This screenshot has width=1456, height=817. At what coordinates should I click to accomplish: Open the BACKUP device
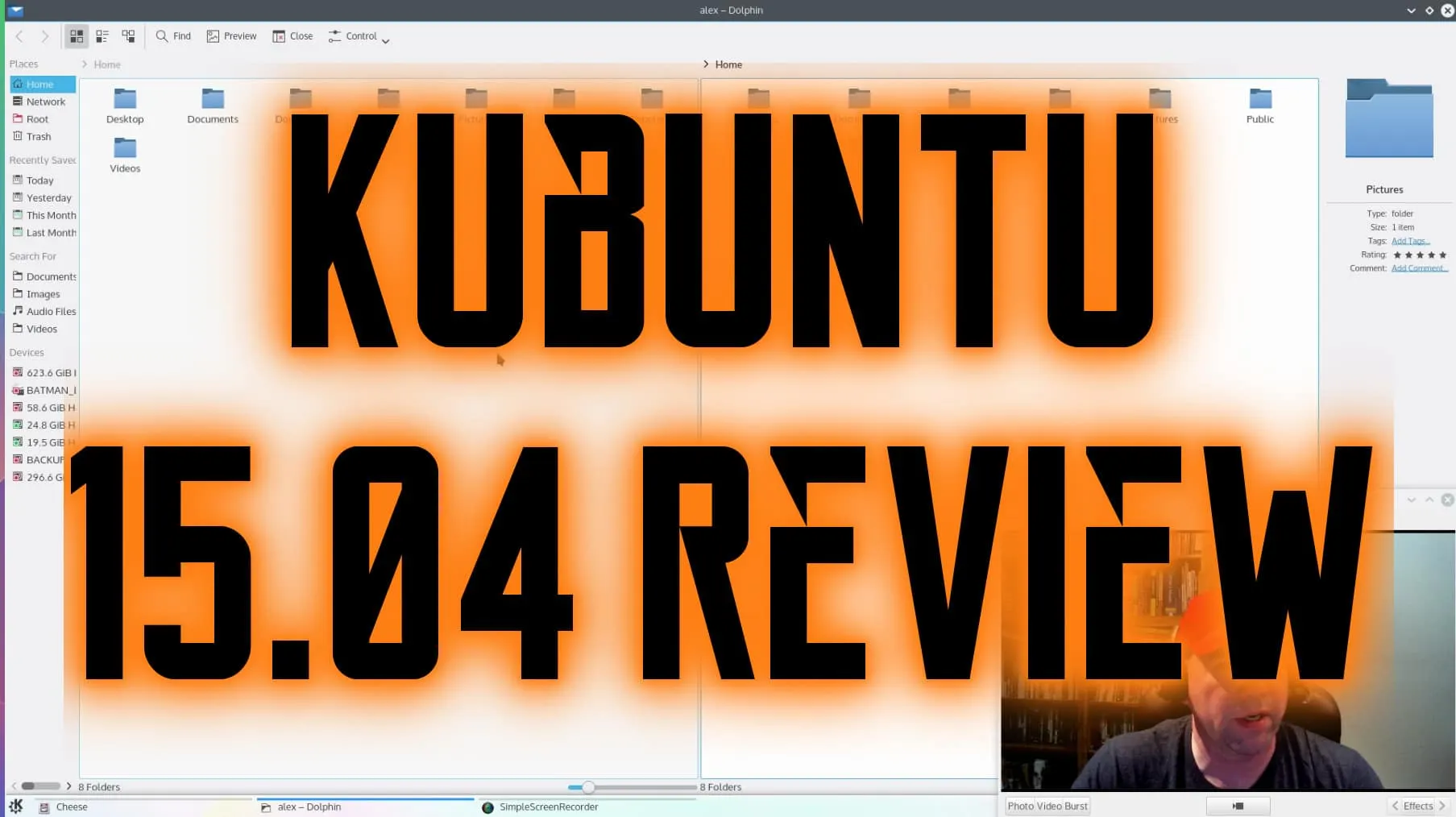39,460
